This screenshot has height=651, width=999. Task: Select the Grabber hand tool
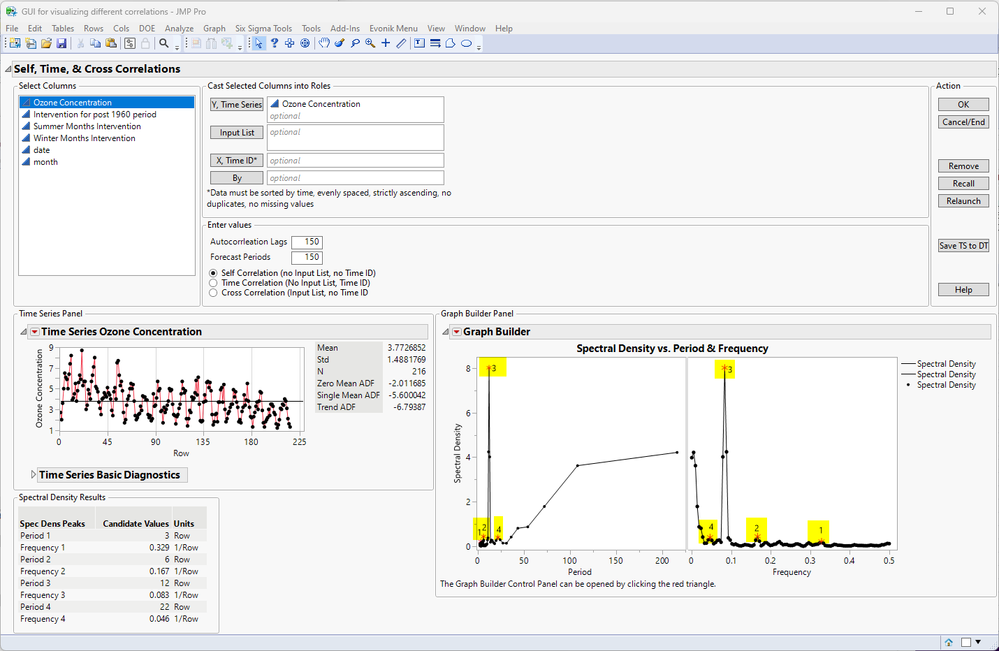coord(324,43)
